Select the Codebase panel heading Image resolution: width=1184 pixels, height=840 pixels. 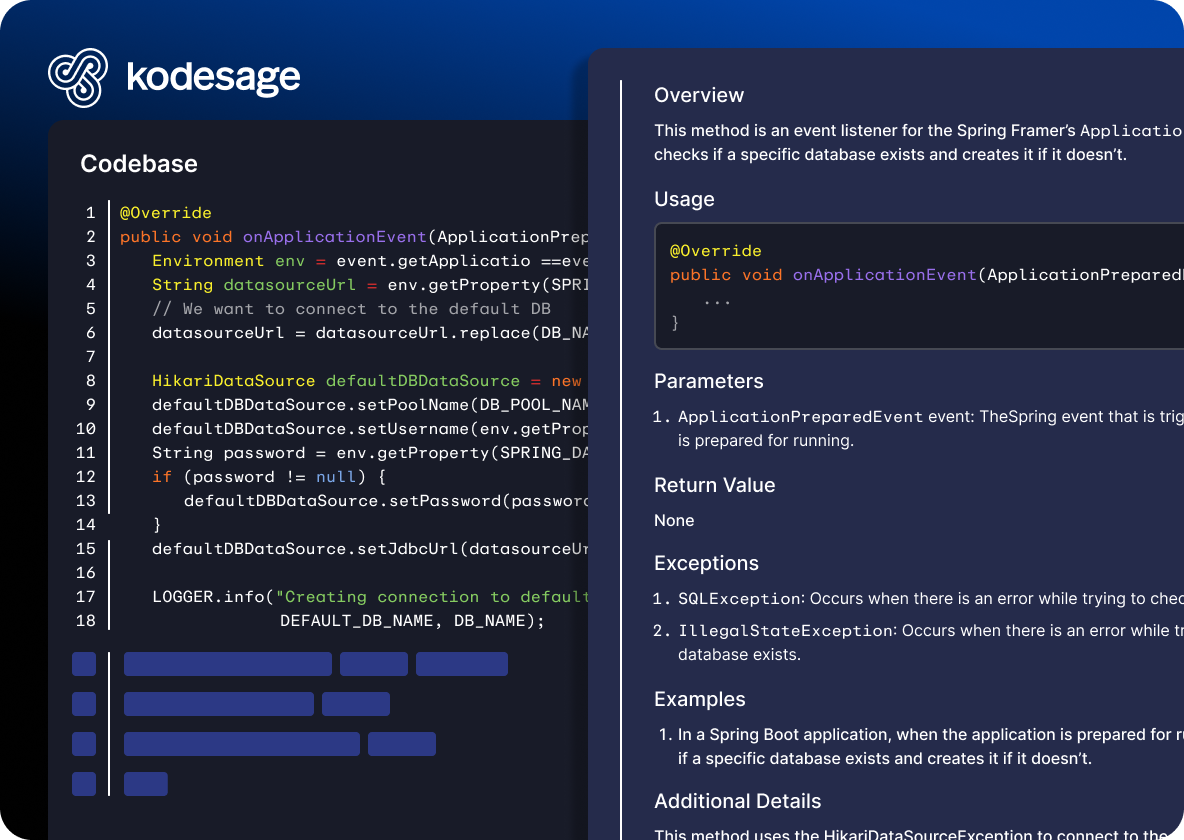[x=139, y=164]
